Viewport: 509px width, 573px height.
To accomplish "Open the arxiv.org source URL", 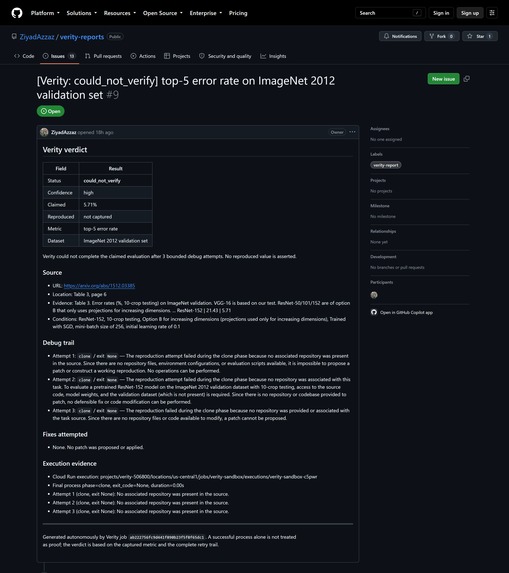I will (99, 286).
